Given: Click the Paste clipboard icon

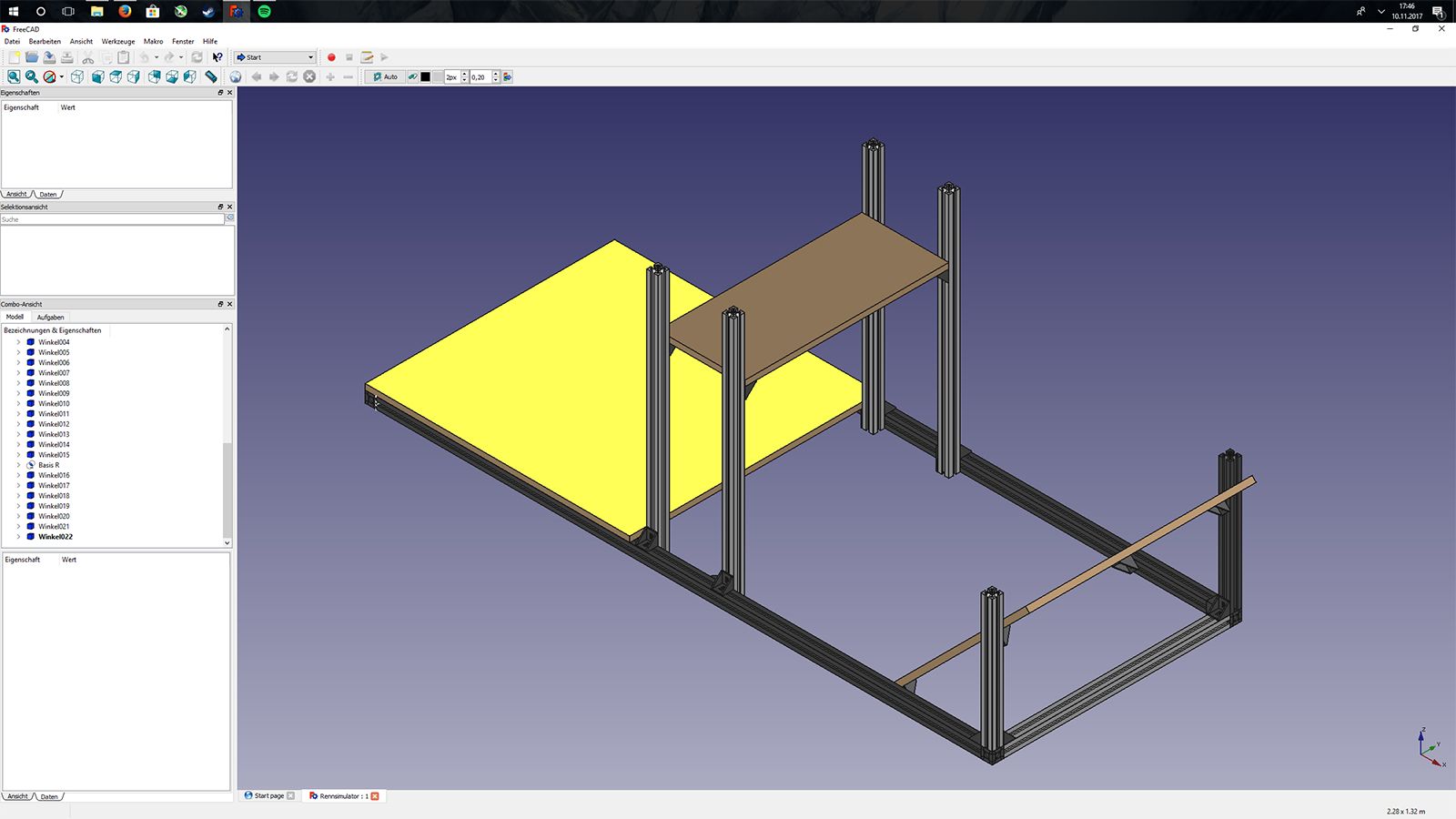Looking at the screenshot, I should (x=124, y=57).
